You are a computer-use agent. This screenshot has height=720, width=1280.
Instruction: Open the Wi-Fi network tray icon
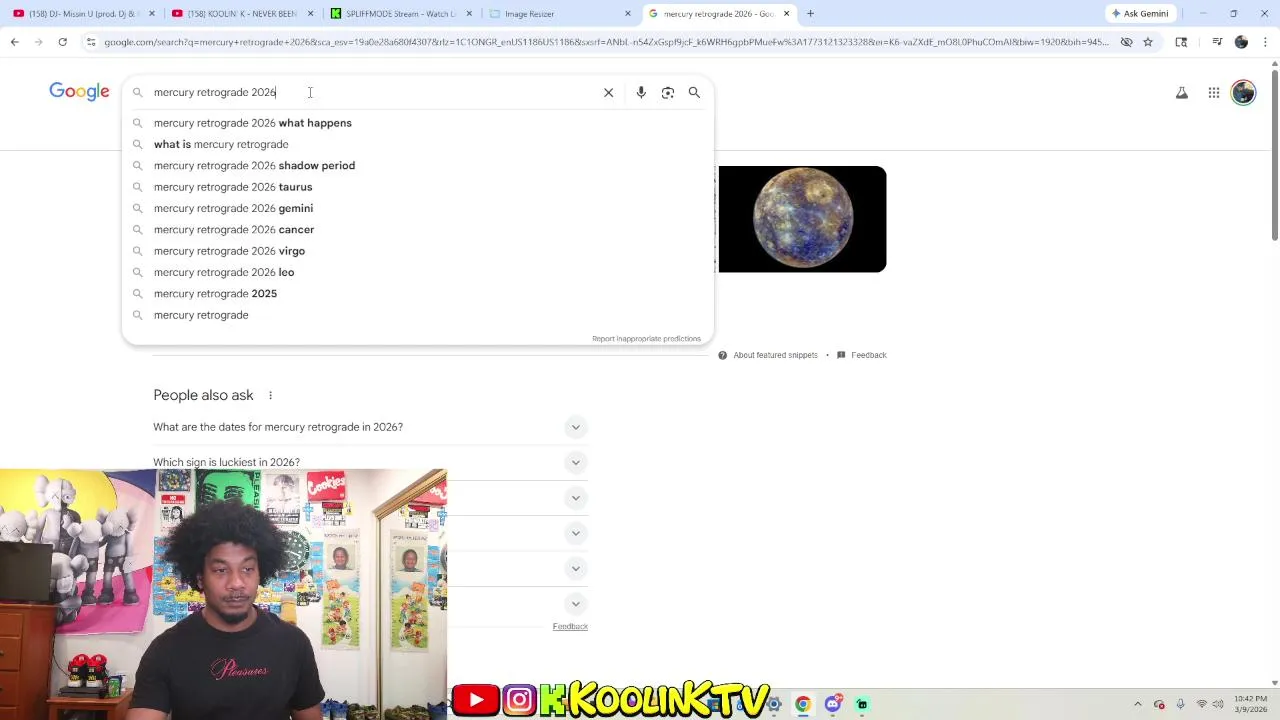pyautogui.click(x=1202, y=704)
